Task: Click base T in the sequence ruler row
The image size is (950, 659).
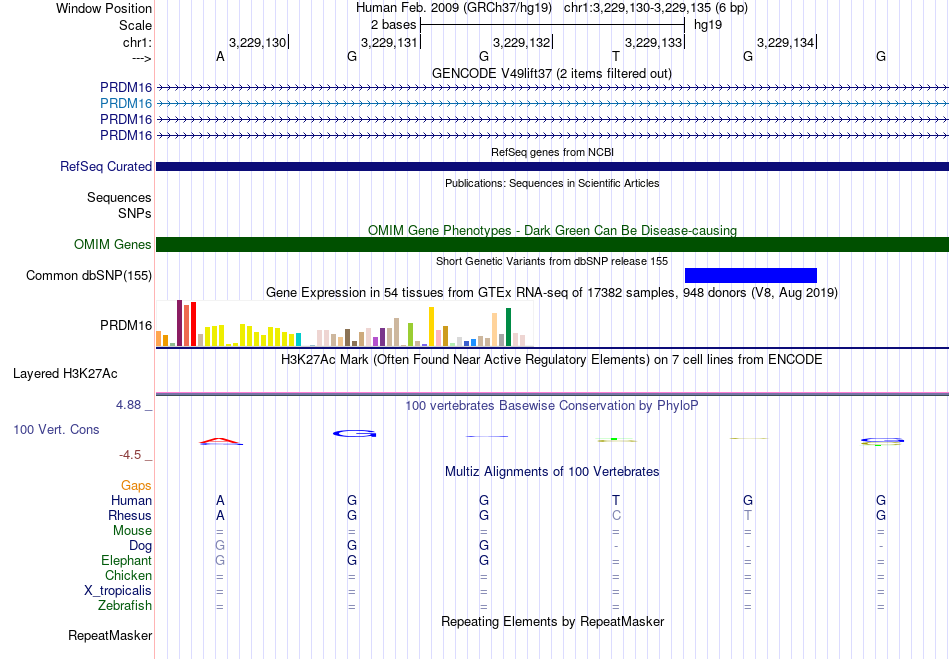Action: pyautogui.click(x=616, y=56)
